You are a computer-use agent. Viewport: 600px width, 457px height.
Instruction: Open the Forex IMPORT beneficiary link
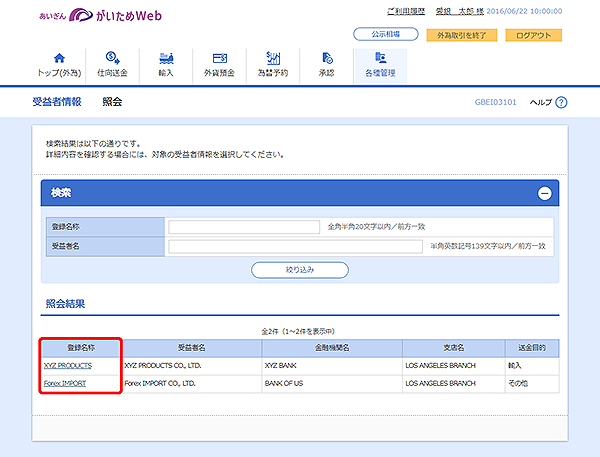(65, 383)
